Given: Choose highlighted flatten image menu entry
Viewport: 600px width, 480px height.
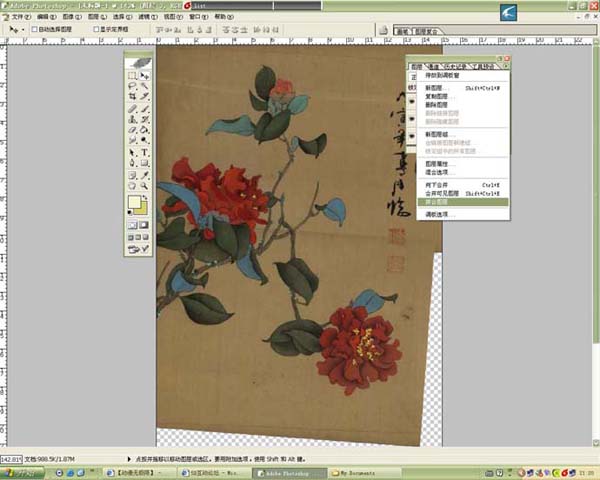Looking at the screenshot, I should (x=463, y=202).
